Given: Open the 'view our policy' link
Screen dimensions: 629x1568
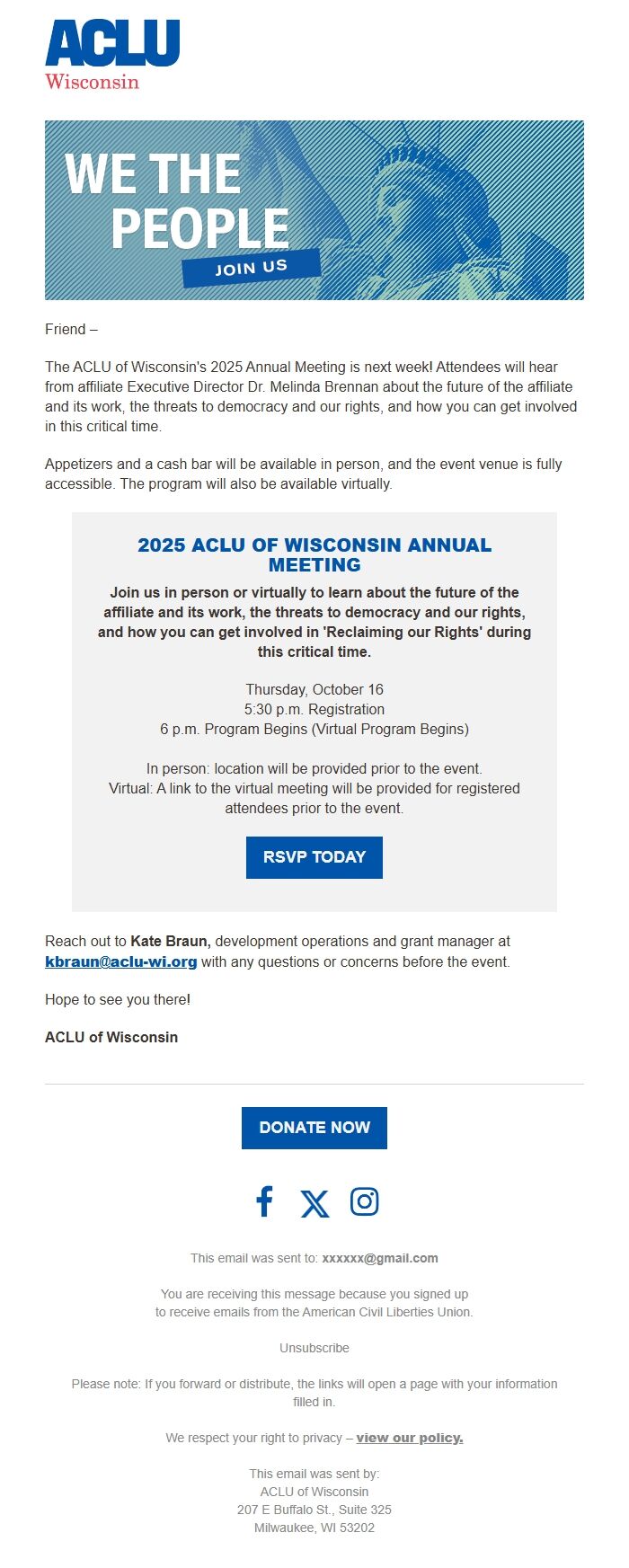Looking at the screenshot, I should [x=410, y=1438].
